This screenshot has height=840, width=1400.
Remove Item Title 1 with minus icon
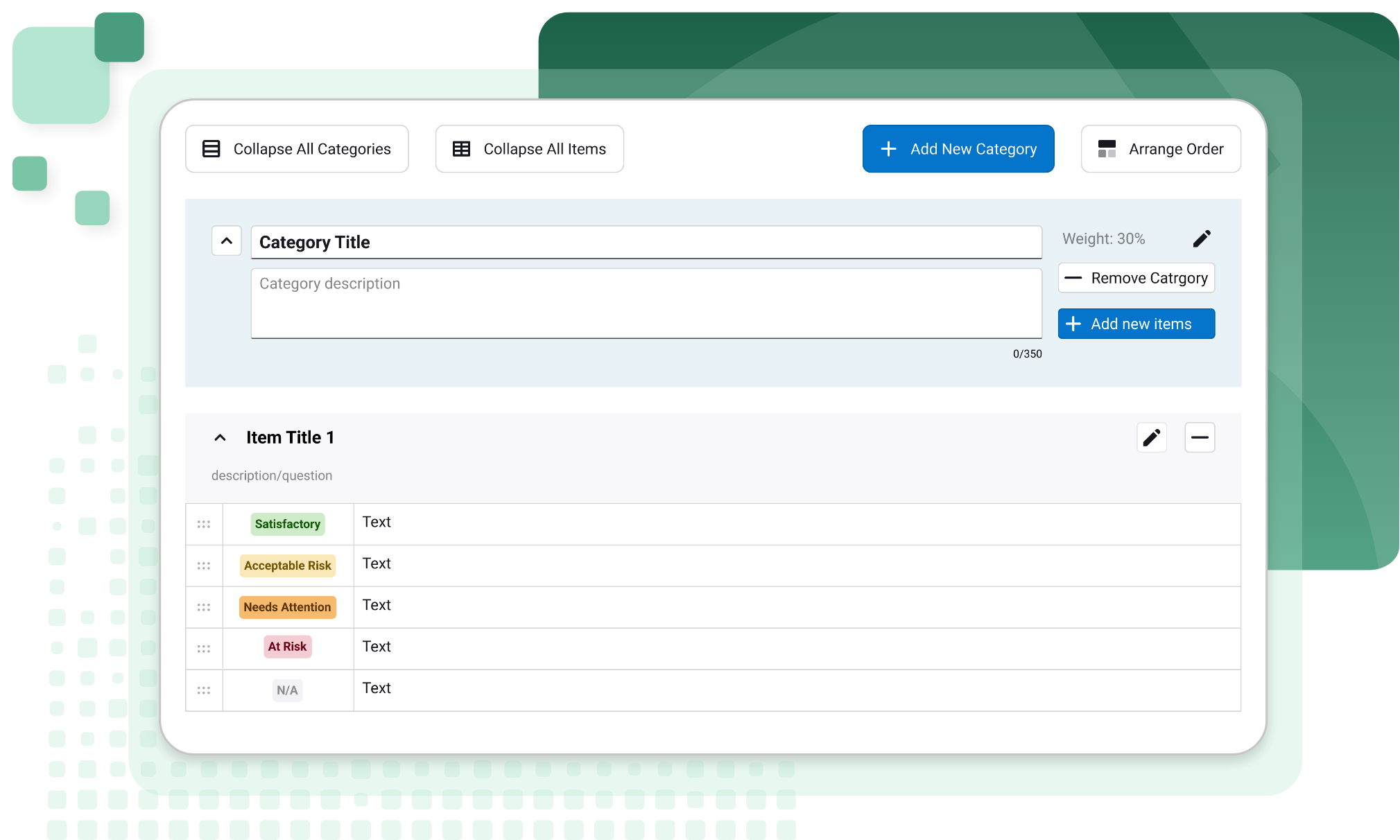click(x=1200, y=437)
